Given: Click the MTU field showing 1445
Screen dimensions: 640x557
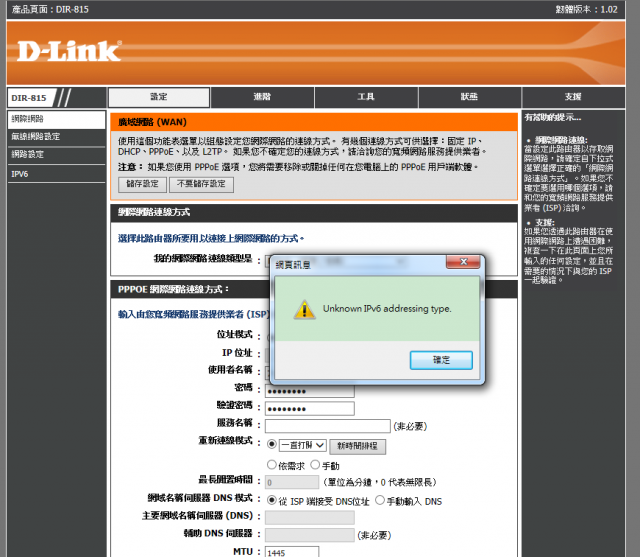Looking at the screenshot, I should 292,552.
